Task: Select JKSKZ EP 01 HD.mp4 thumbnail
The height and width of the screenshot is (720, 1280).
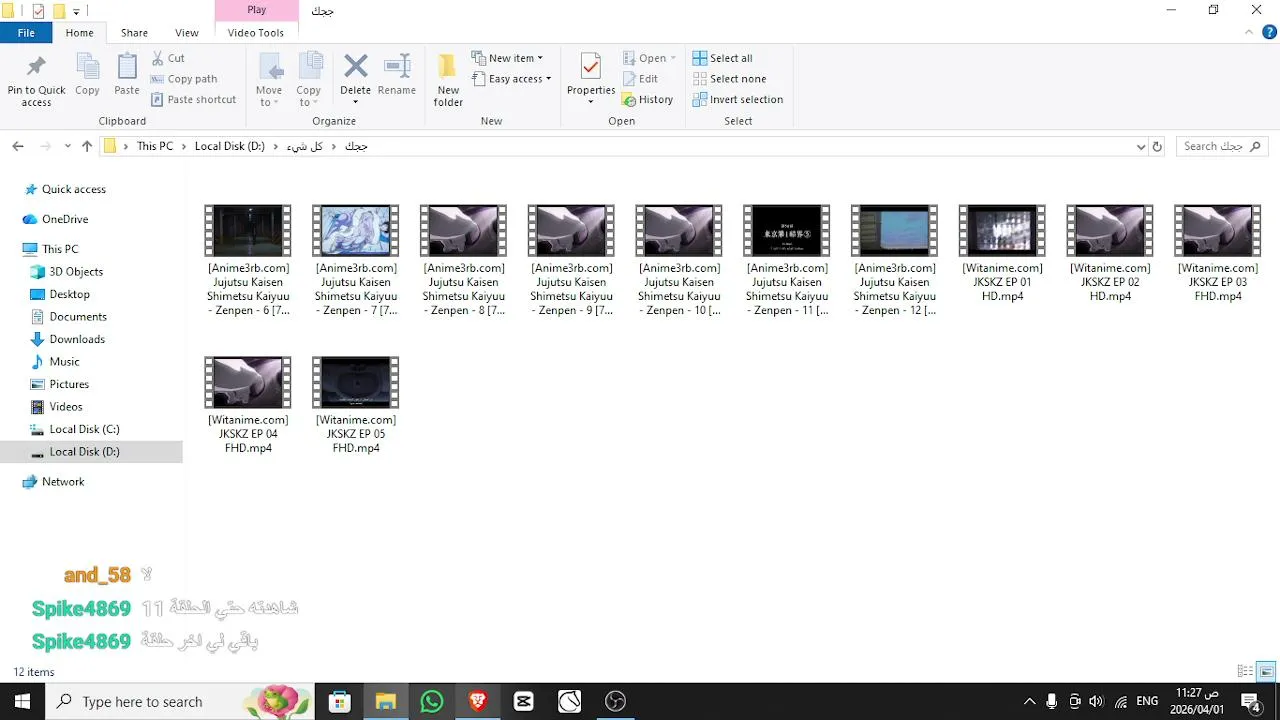Action: (1002, 231)
